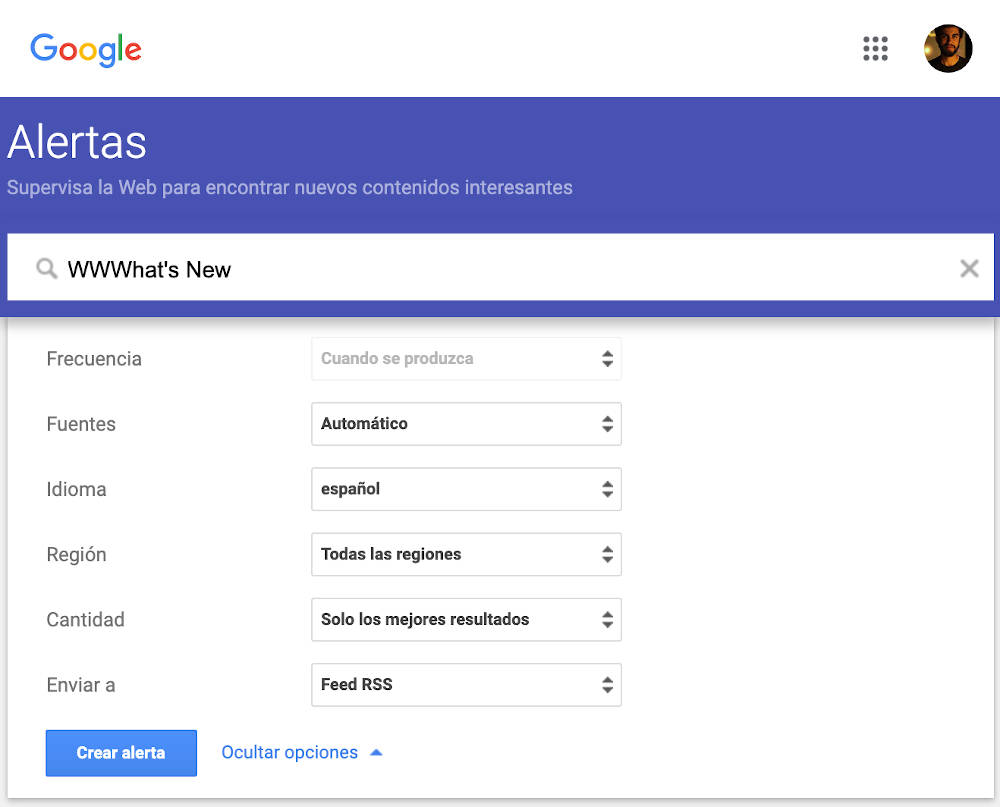The height and width of the screenshot is (807, 1000).
Task: Click the Google logo
Action: [86, 50]
